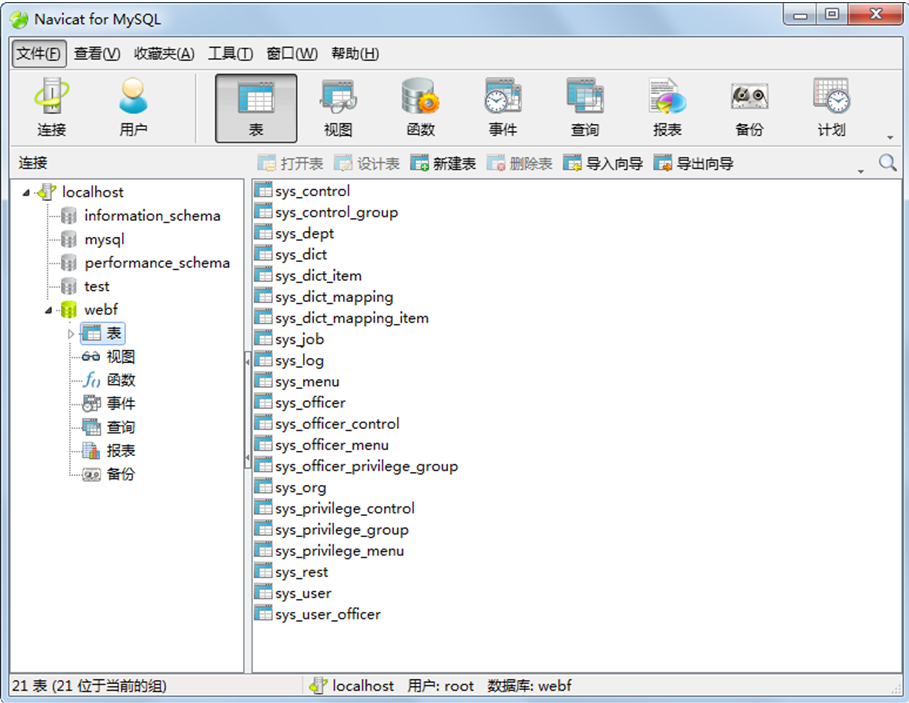Open the 函数 (Function) toolbar icon
Image resolution: width=909 pixels, height=703 pixels.
pos(420,108)
